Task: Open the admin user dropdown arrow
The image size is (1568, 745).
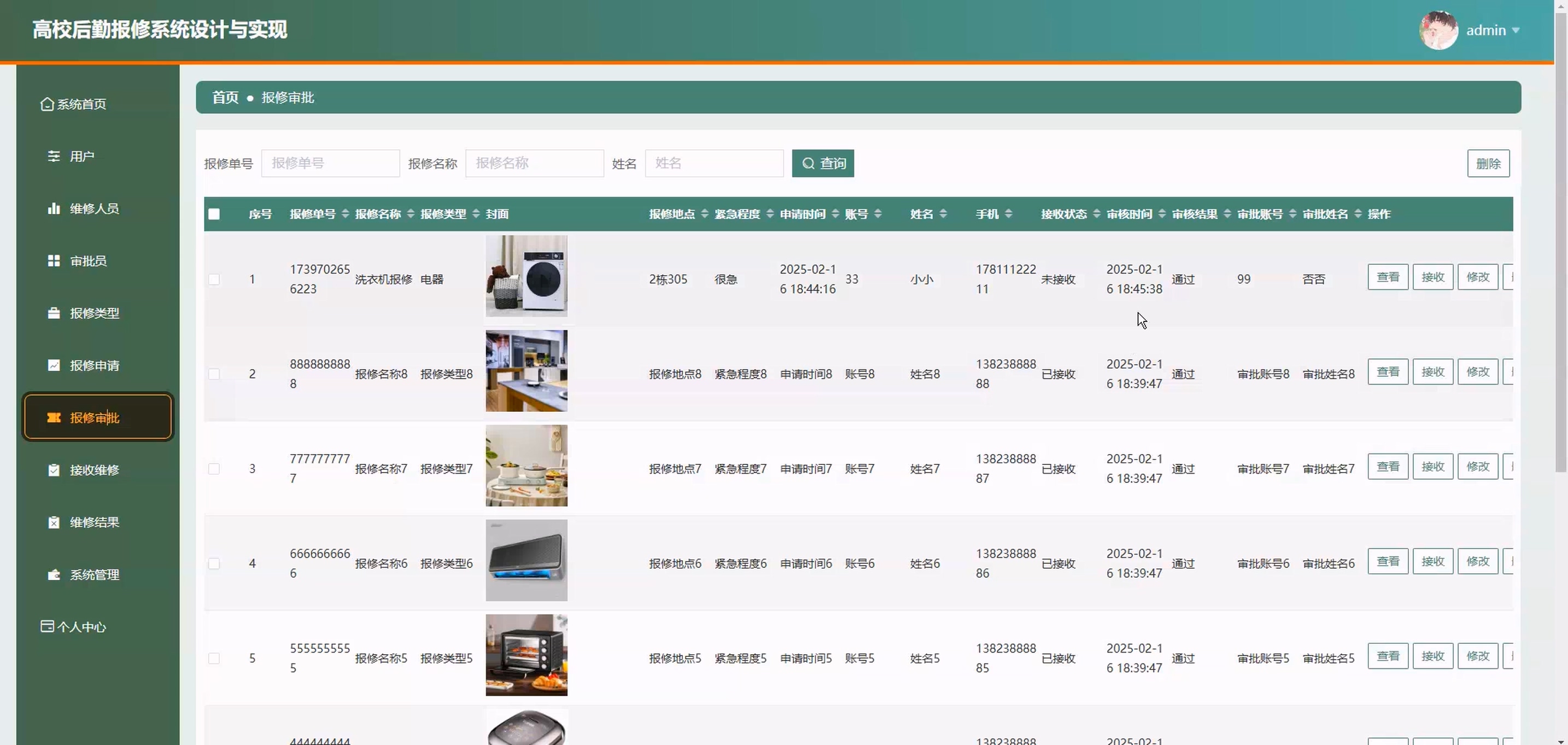Action: pyautogui.click(x=1516, y=31)
